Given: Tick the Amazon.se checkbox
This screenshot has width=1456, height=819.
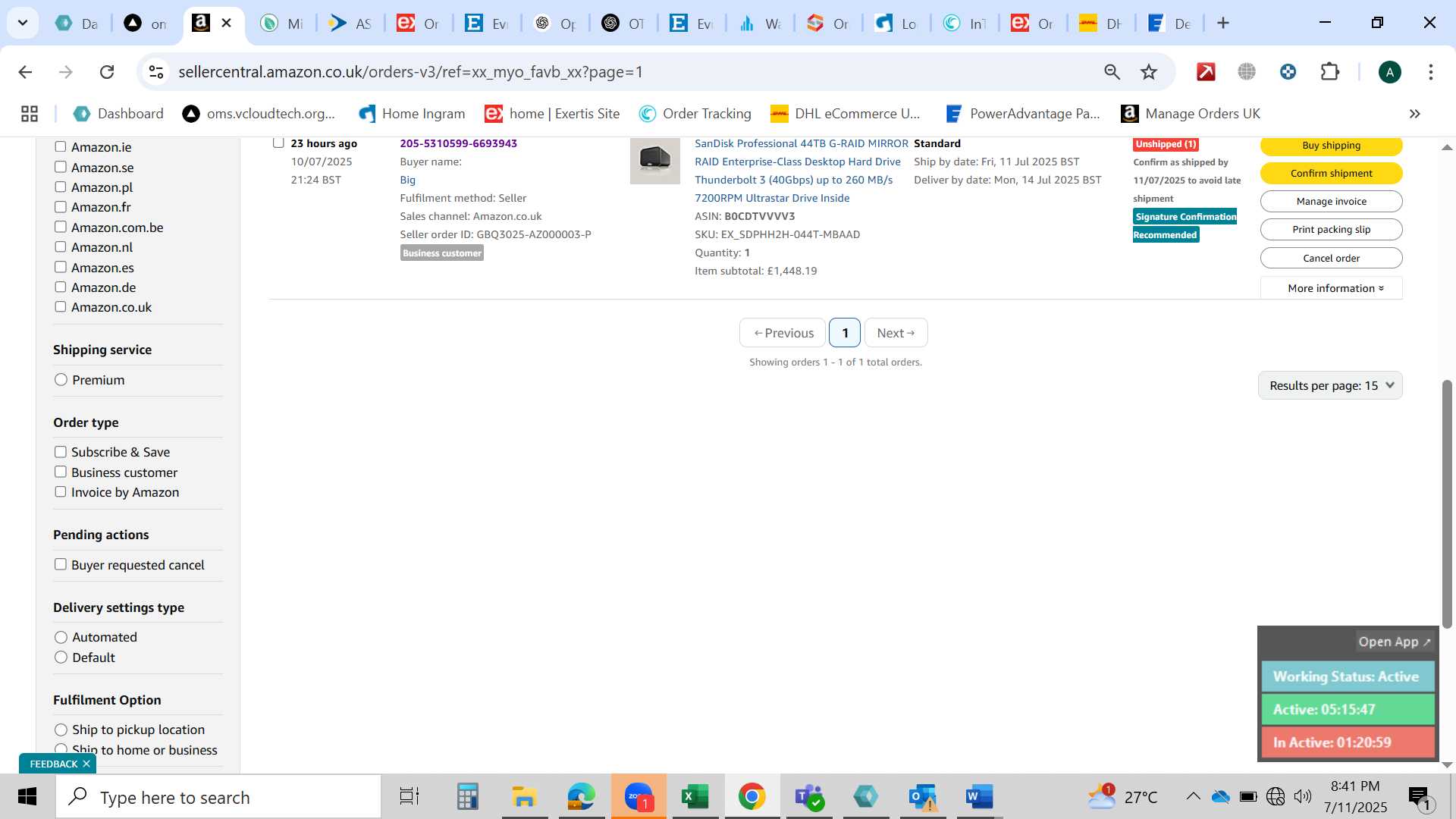Looking at the screenshot, I should [x=61, y=167].
